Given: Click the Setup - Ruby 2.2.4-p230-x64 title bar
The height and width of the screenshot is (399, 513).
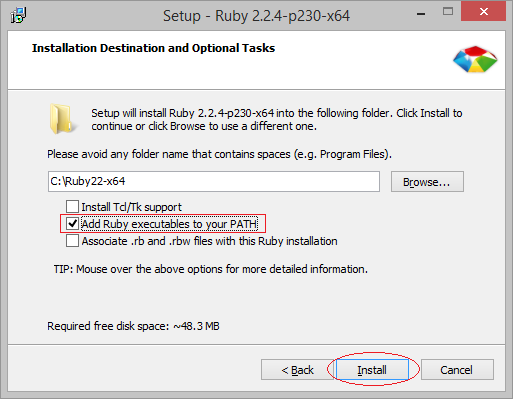Looking at the screenshot, I should pos(256,16).
